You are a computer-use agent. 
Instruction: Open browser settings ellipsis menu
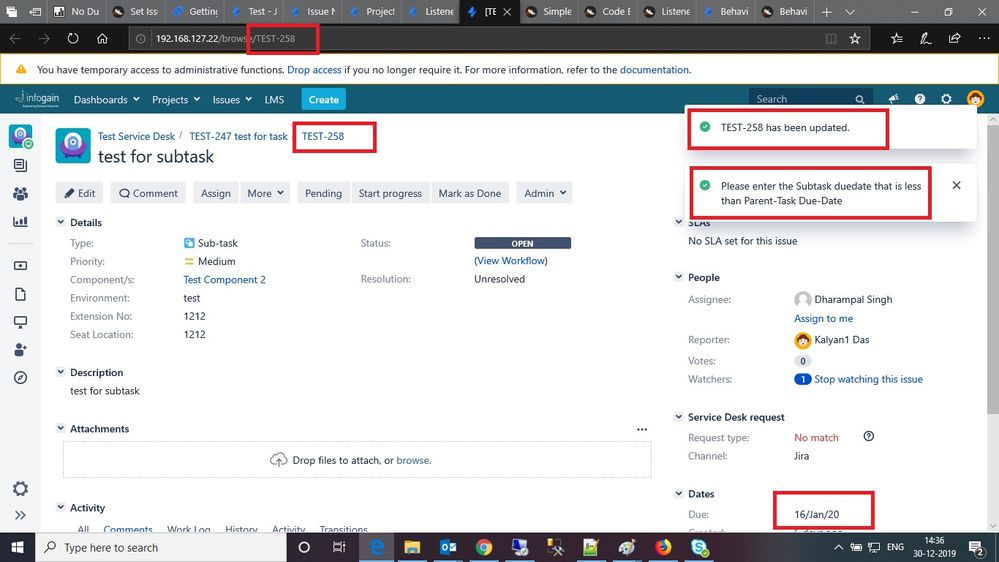tap(984, 39)
